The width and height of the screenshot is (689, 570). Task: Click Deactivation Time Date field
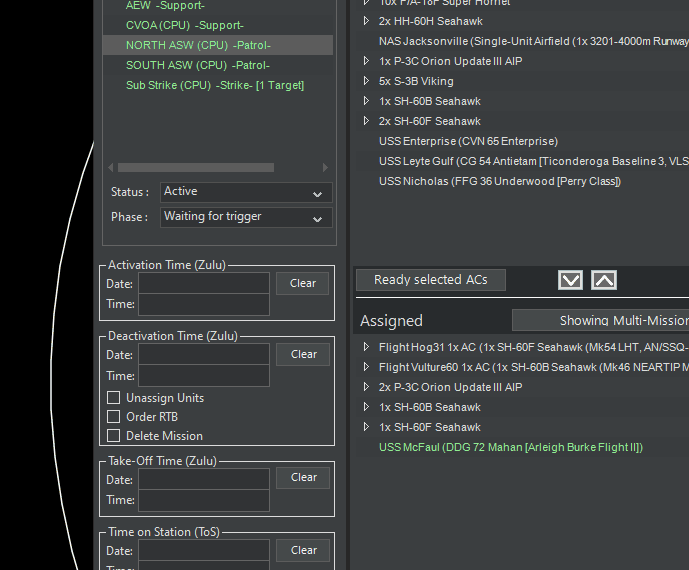tap(204, 354)
